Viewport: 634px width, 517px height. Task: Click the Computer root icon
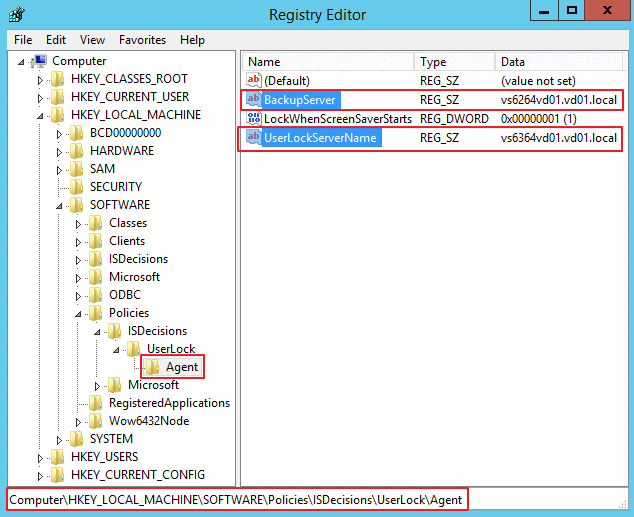point(40,61)
